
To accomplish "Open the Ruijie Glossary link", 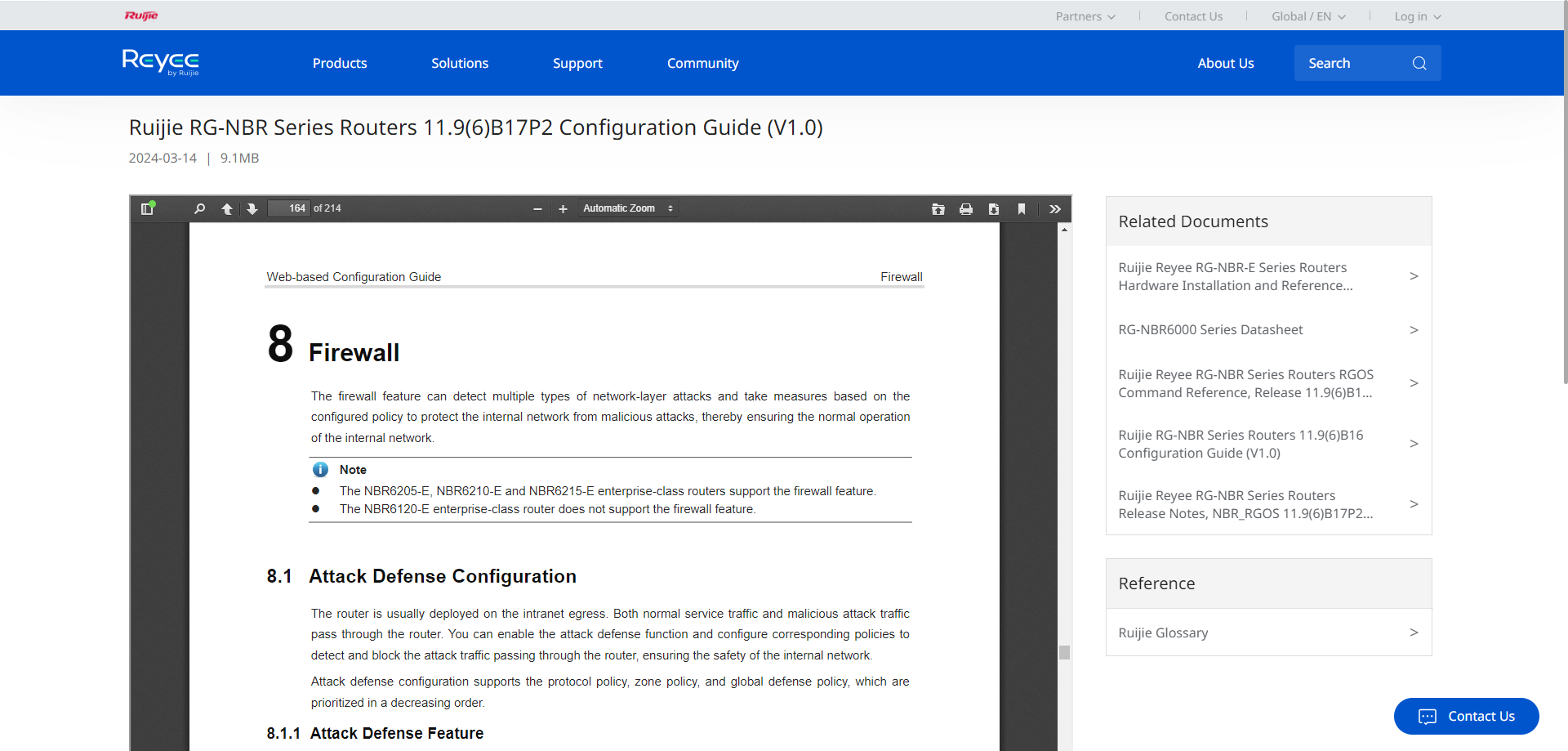I will point(1163,633).
